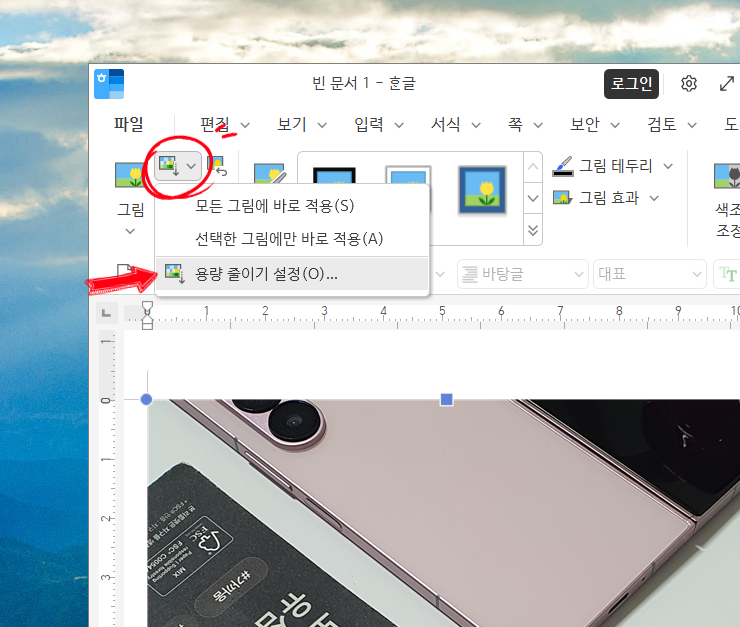Click the font size TT icon
The image size is (740, 627).
[727, 274]
